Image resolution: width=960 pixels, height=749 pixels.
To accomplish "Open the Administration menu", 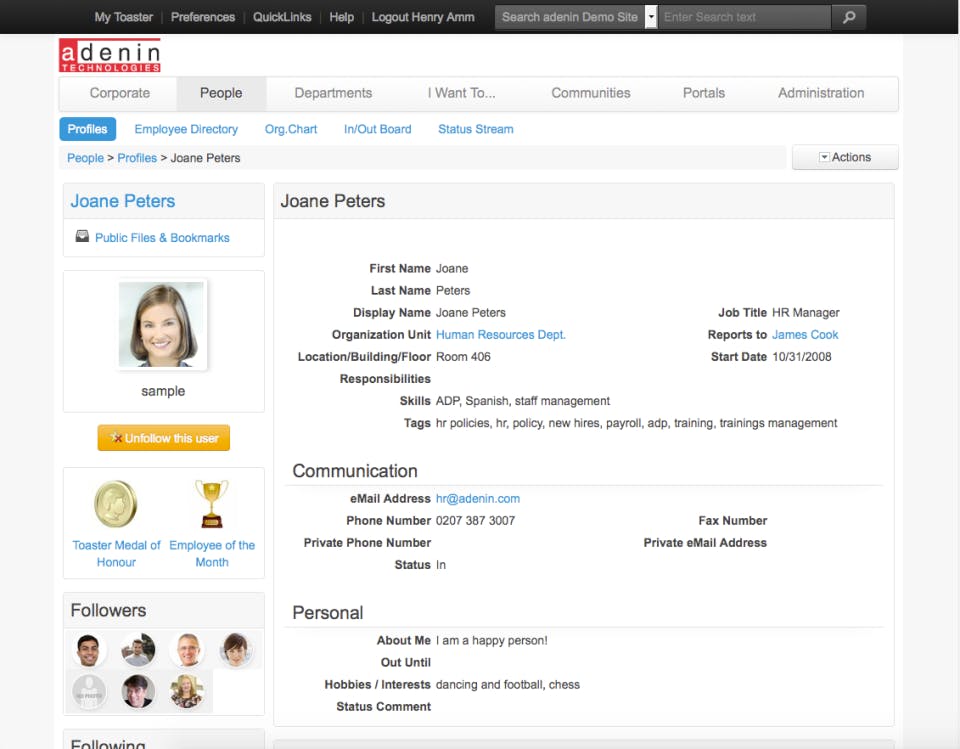I will coord(820,93).
